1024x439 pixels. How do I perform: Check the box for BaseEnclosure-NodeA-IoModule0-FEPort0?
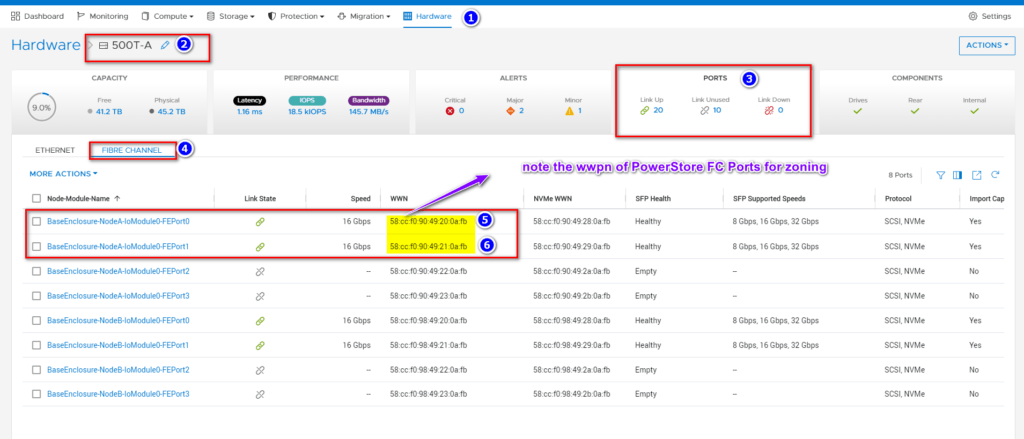(37, 222)
